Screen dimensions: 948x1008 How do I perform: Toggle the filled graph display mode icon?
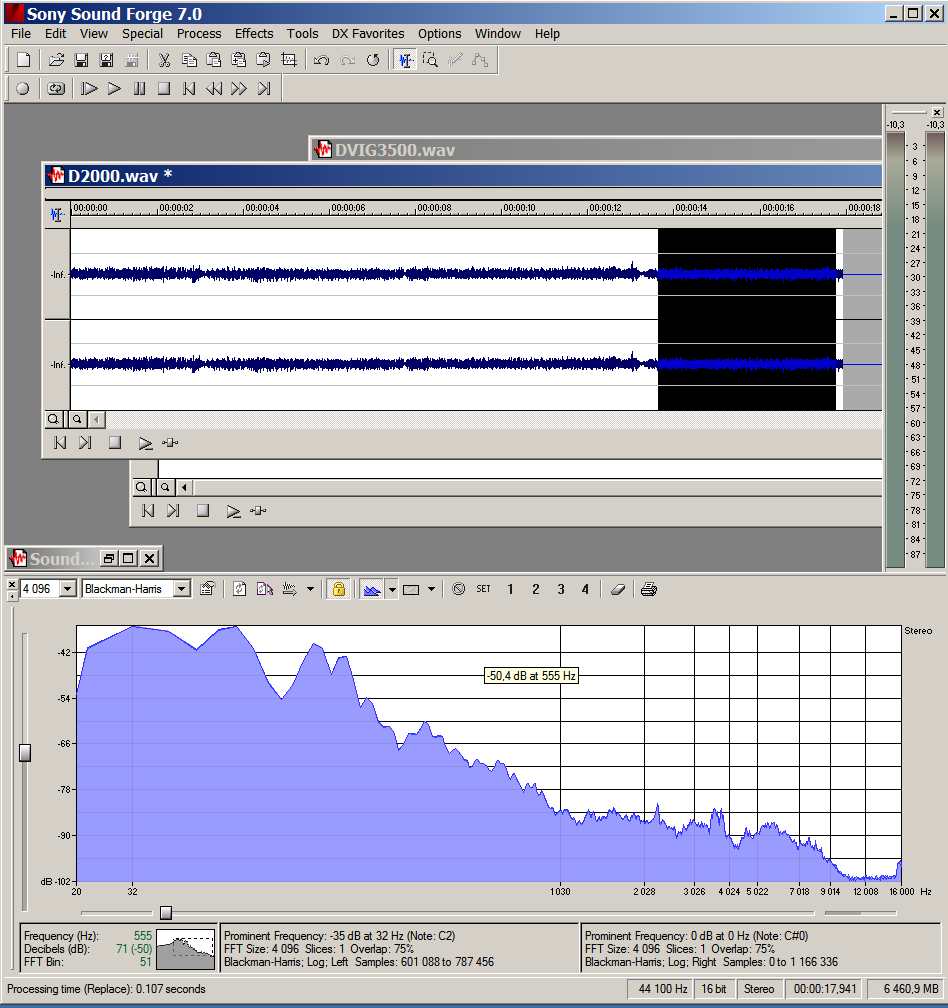coord(371,588)
